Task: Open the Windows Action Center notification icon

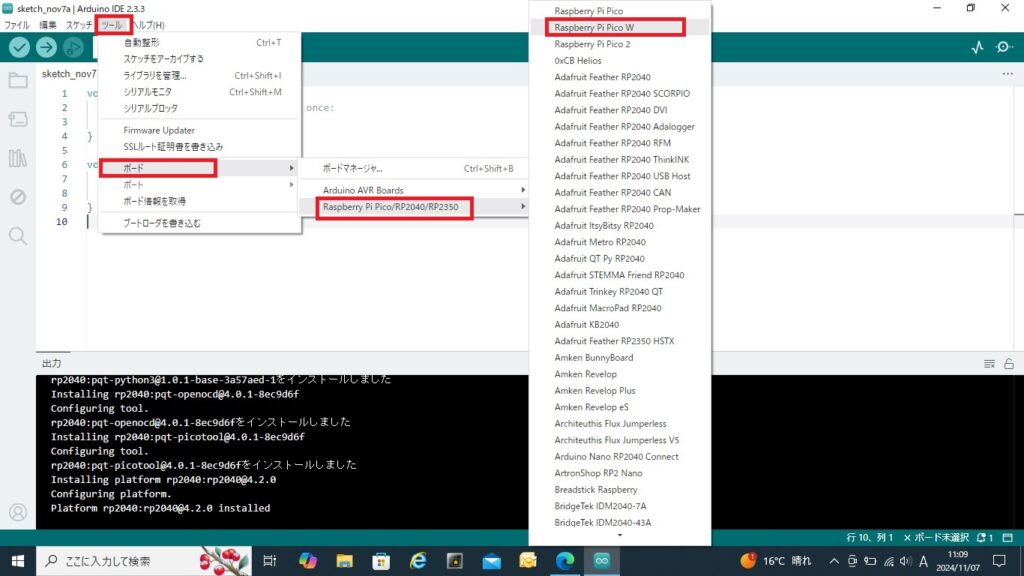Action: 999,561
